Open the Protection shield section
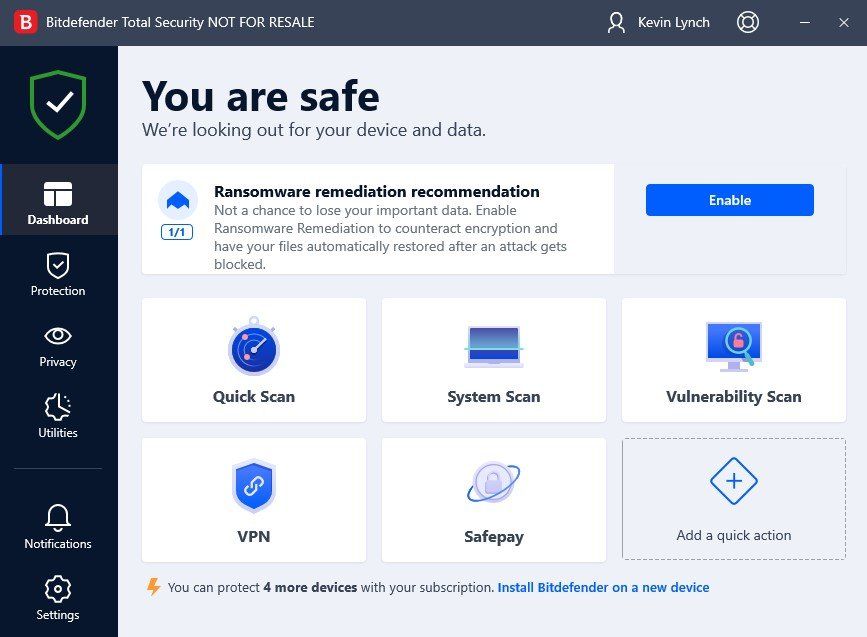This screenshot has height=637, width=867. click(x=57, y=275)
